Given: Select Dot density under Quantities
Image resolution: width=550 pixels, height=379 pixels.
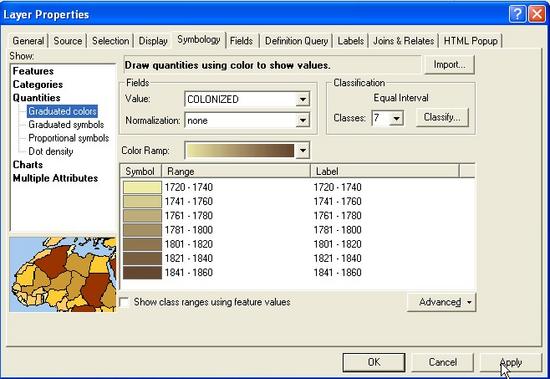Looking at the screenshot, I should pos(51,151).
